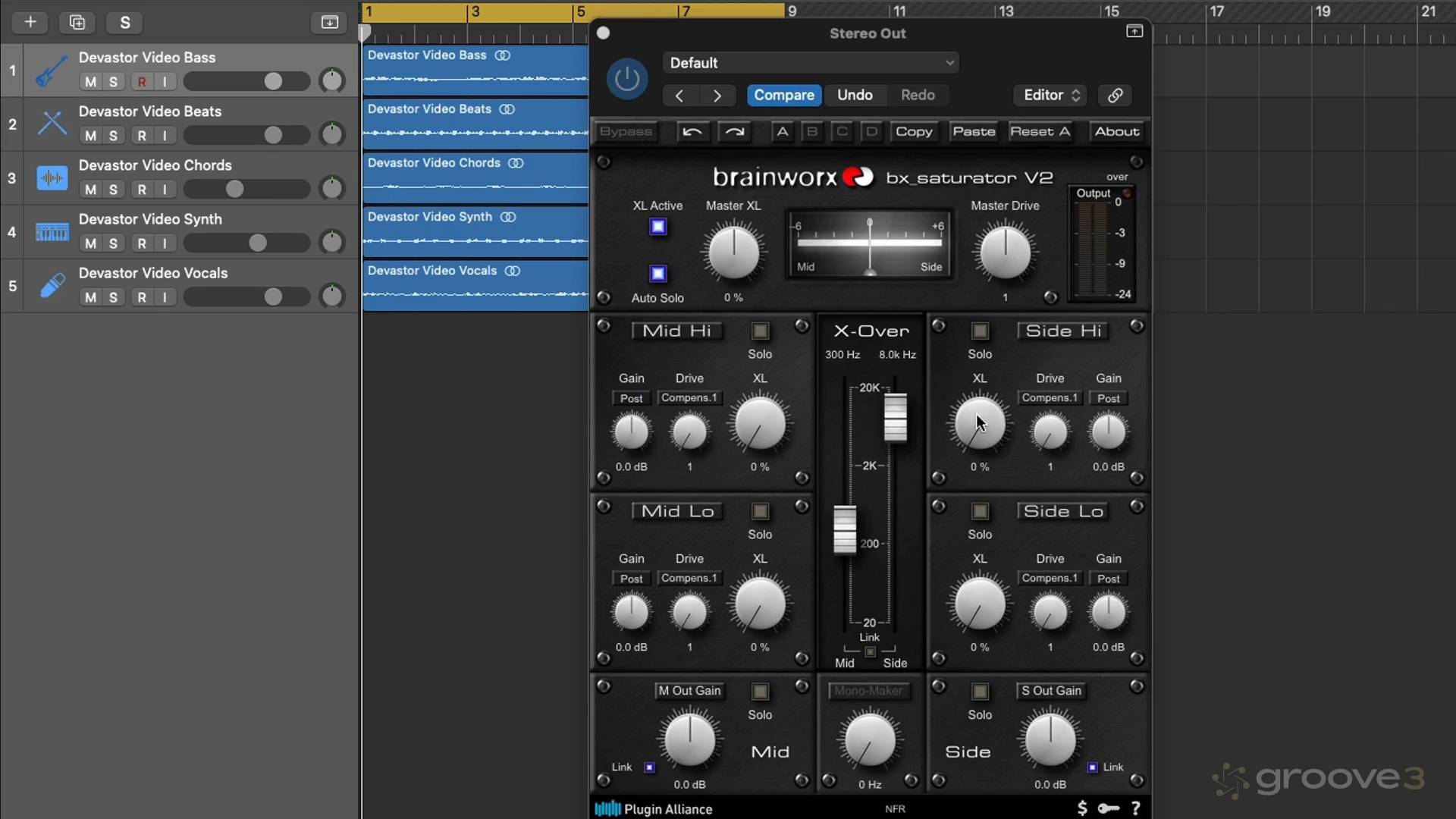Open Mid Hi Compens.1 drive mode selector
This screenshot has height=819, width=1456.
pyautogui.click(x=689, y=398)
